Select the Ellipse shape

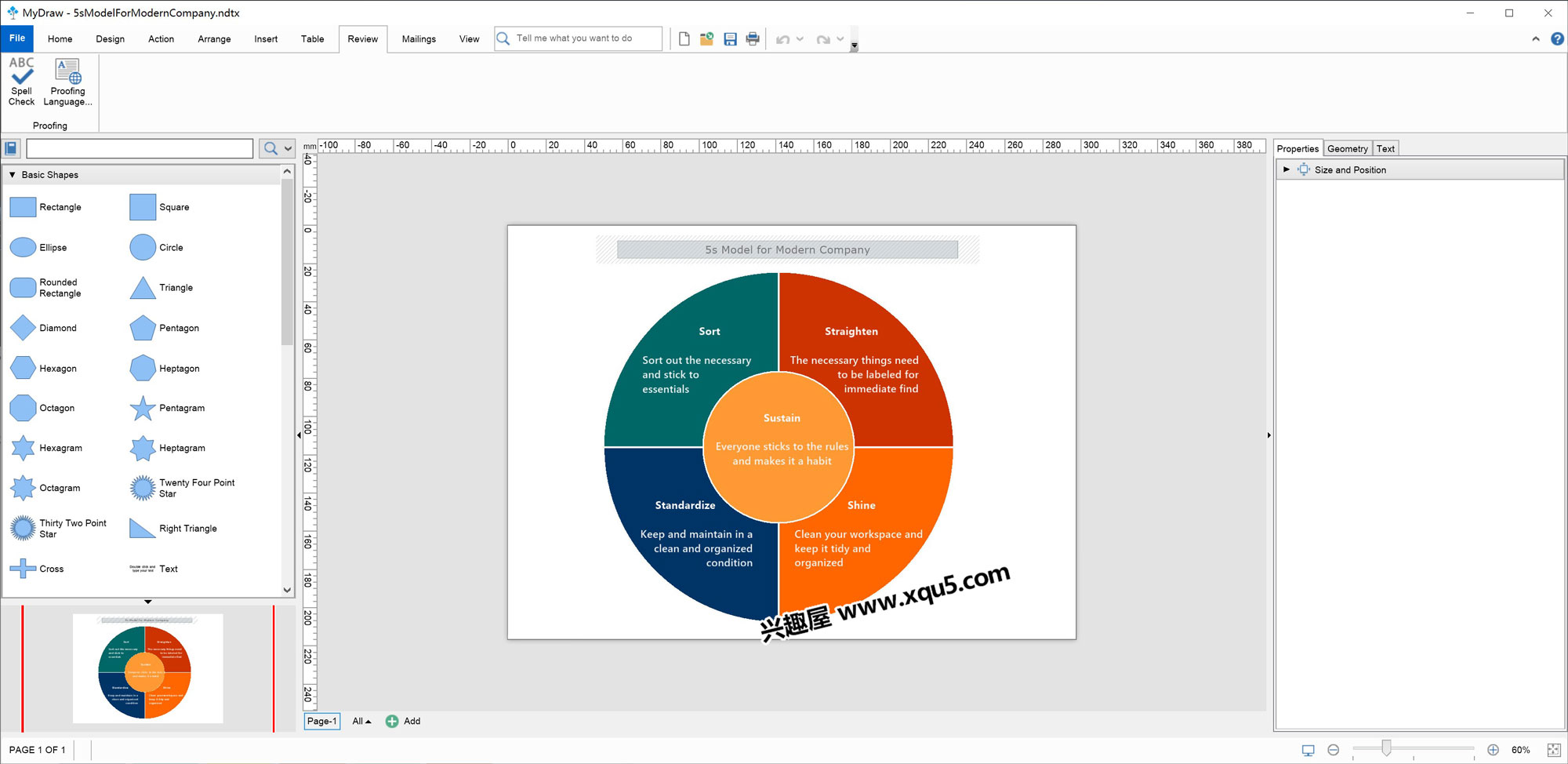38,247
